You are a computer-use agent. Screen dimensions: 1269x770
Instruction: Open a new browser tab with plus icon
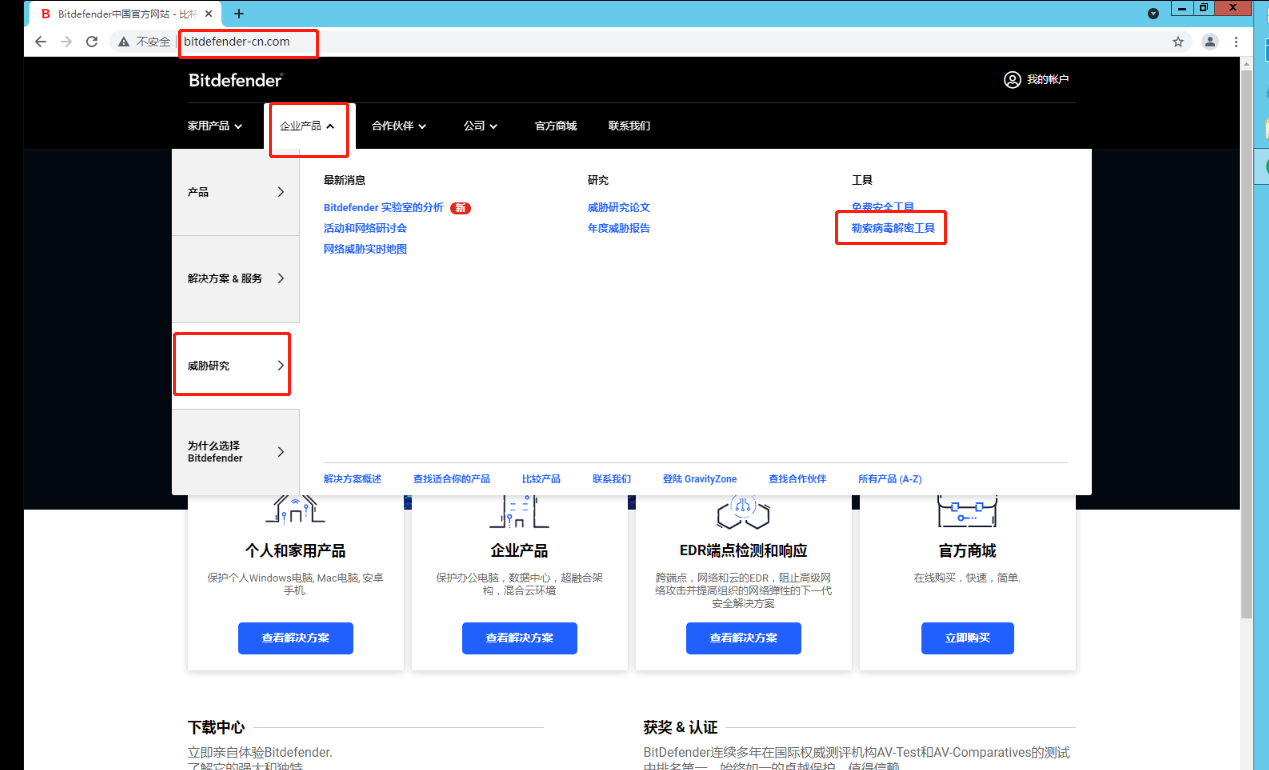point(239,14)
